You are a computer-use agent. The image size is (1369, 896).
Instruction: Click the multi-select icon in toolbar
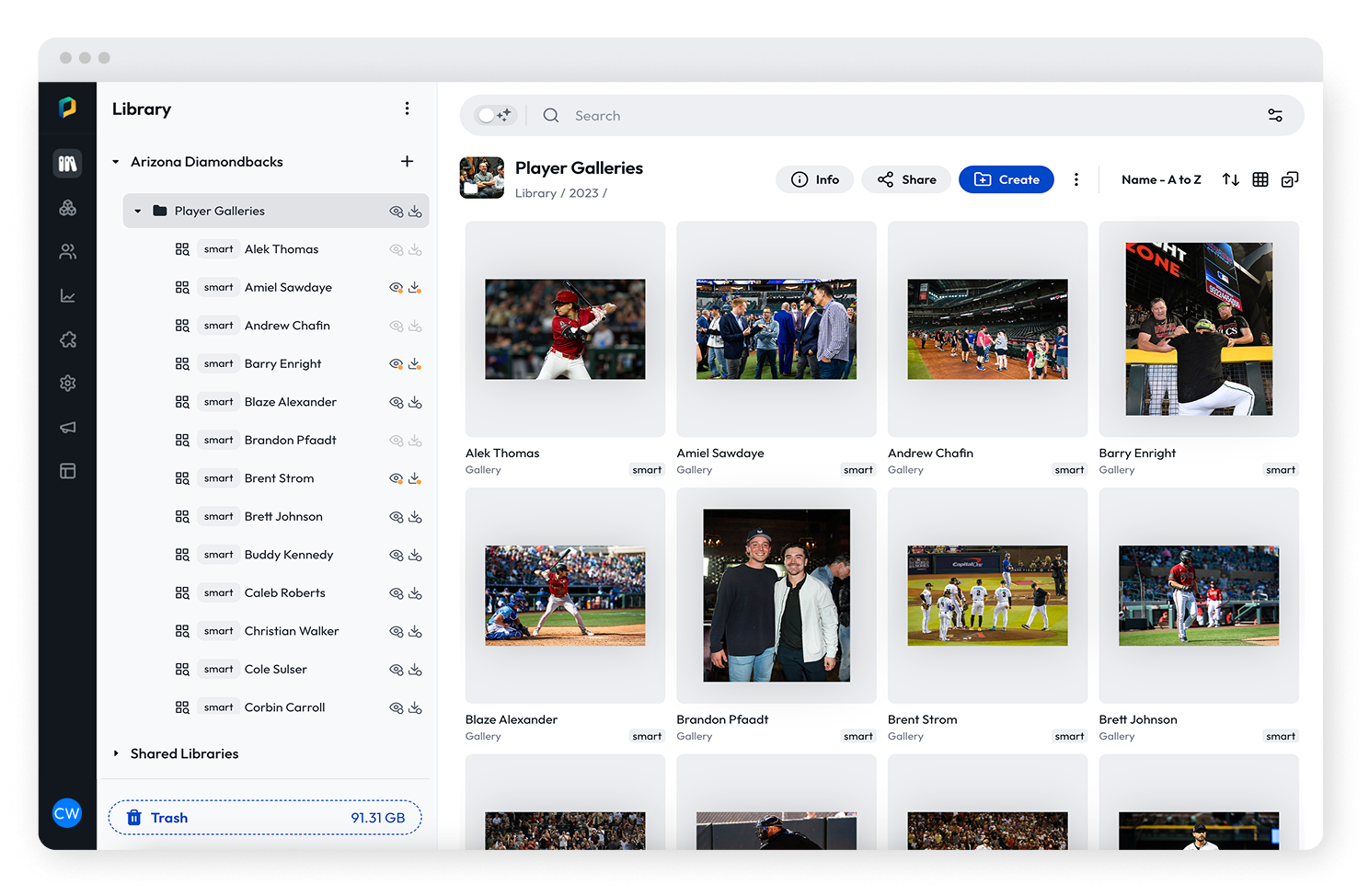tap(1290, 179)
